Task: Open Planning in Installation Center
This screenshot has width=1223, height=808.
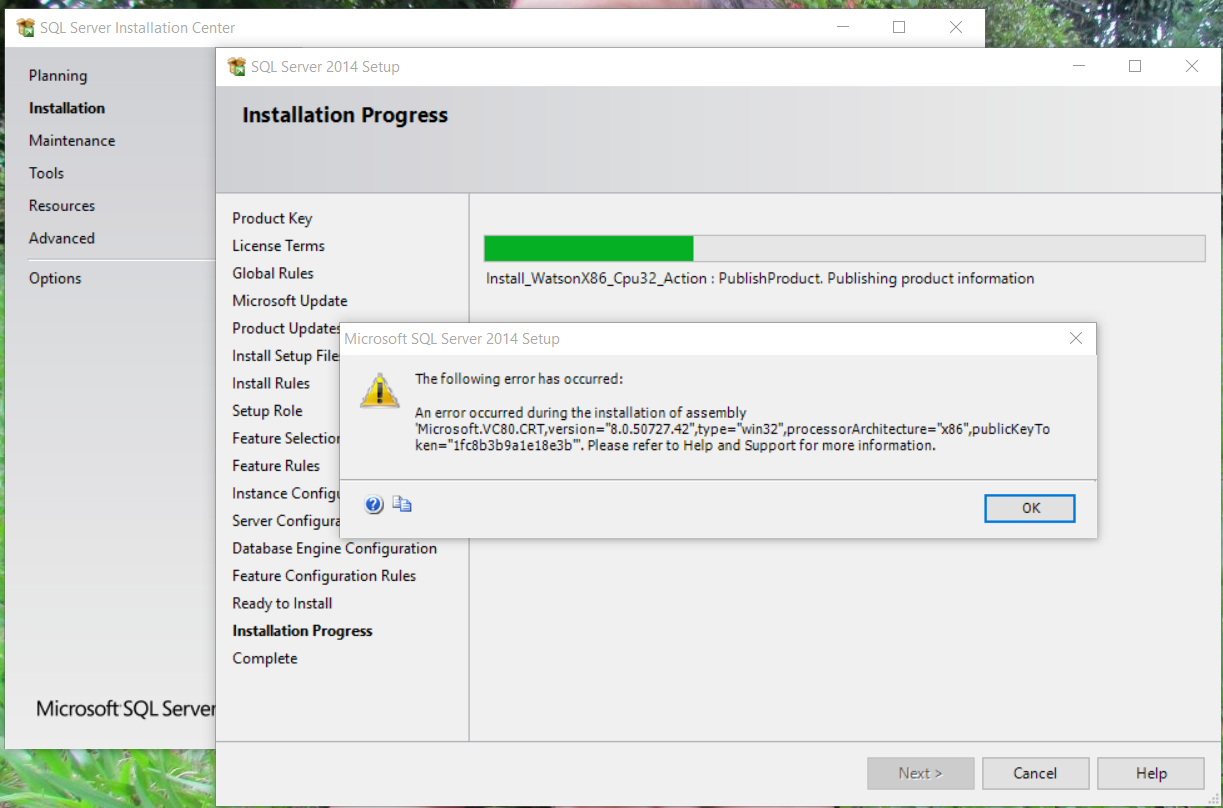Action: [58, 76]
